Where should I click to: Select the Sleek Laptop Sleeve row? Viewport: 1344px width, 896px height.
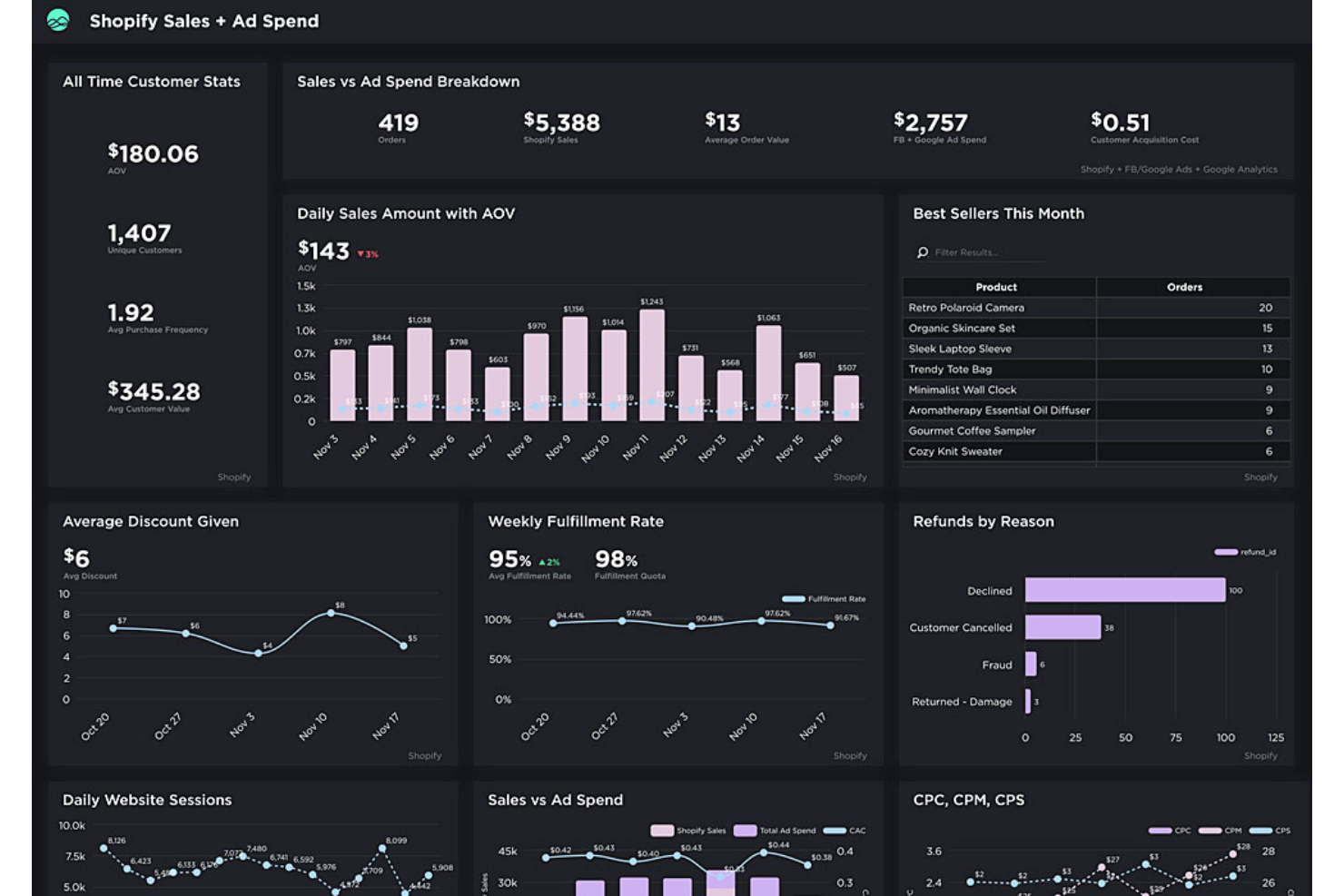pos(1096,349)
